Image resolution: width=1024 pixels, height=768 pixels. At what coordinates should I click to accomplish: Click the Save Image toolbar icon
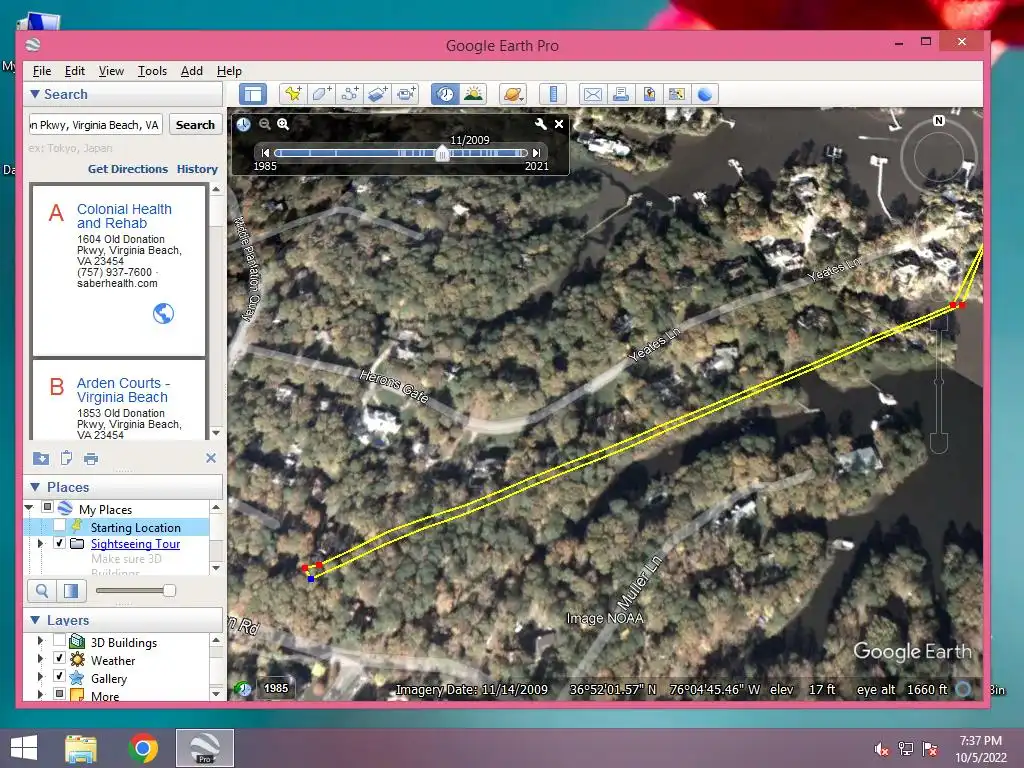coord(649,94)
